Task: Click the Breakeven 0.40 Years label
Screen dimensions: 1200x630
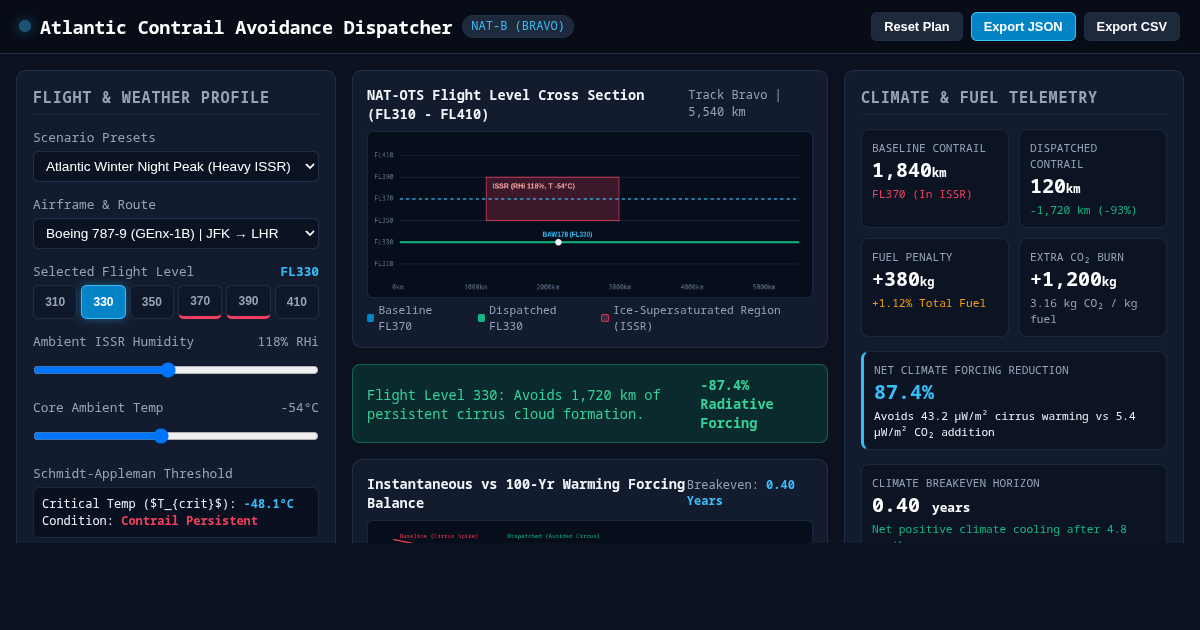Action: click(x=741, y=493)
